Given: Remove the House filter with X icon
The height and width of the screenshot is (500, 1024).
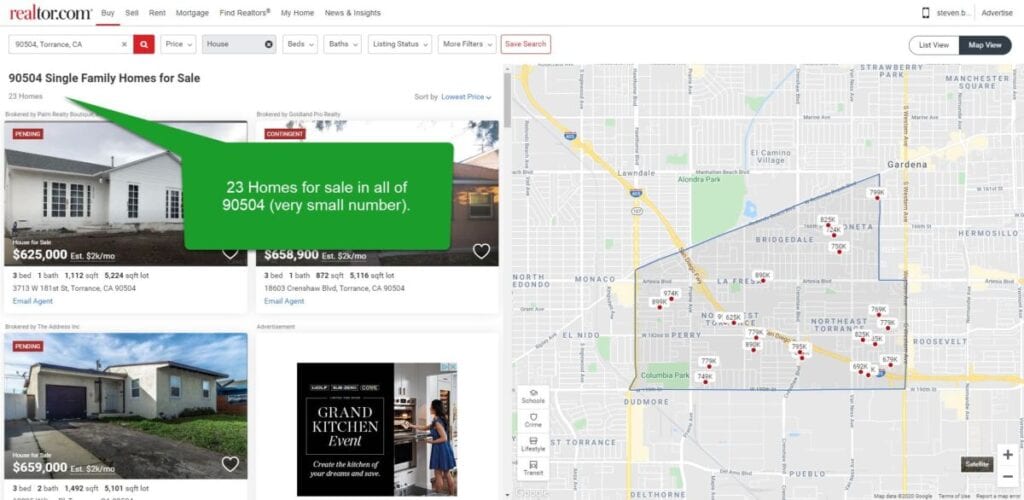Looking at the screenshot, I should pos(268,44).
